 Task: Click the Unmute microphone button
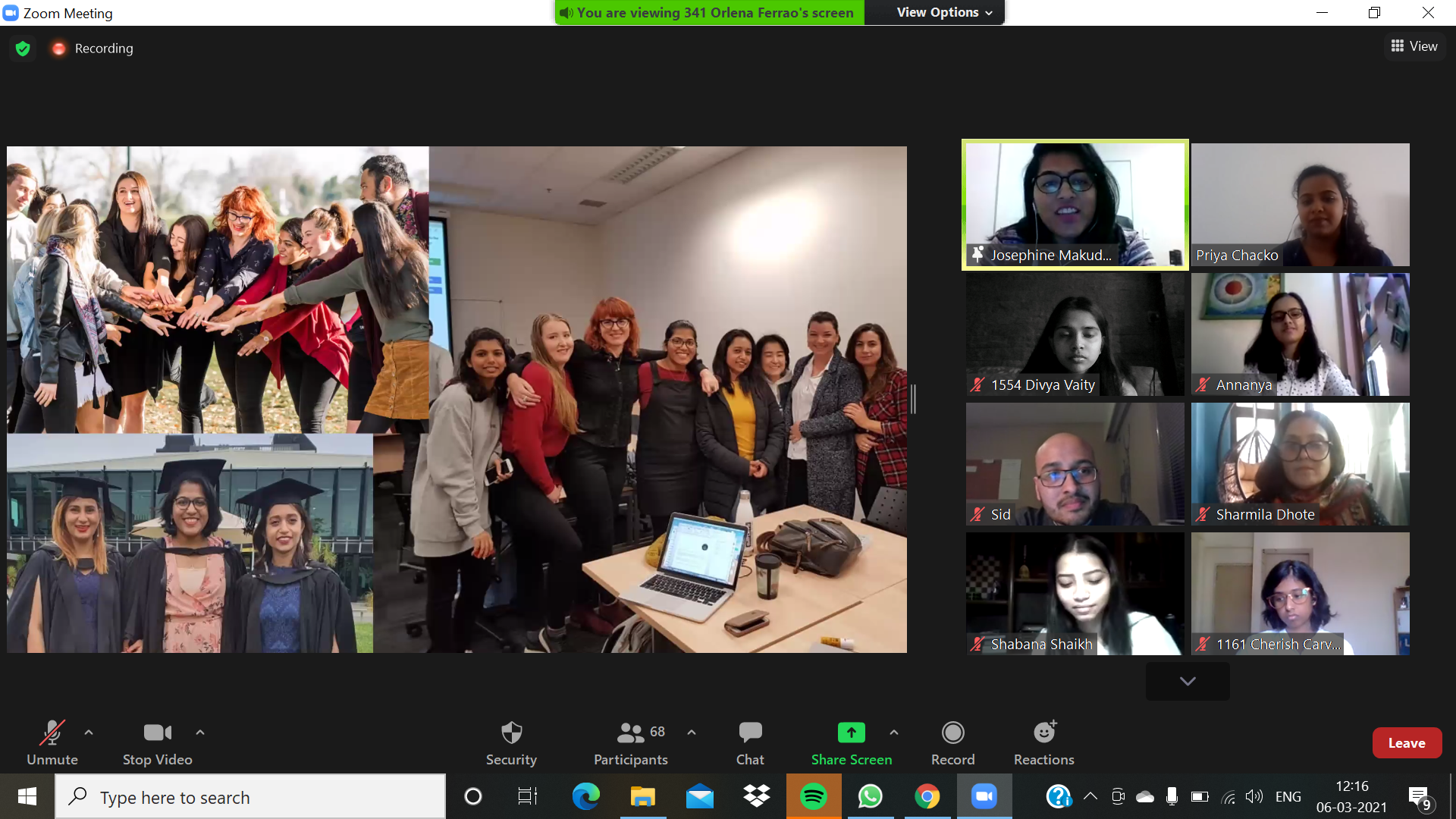(52, 742)
